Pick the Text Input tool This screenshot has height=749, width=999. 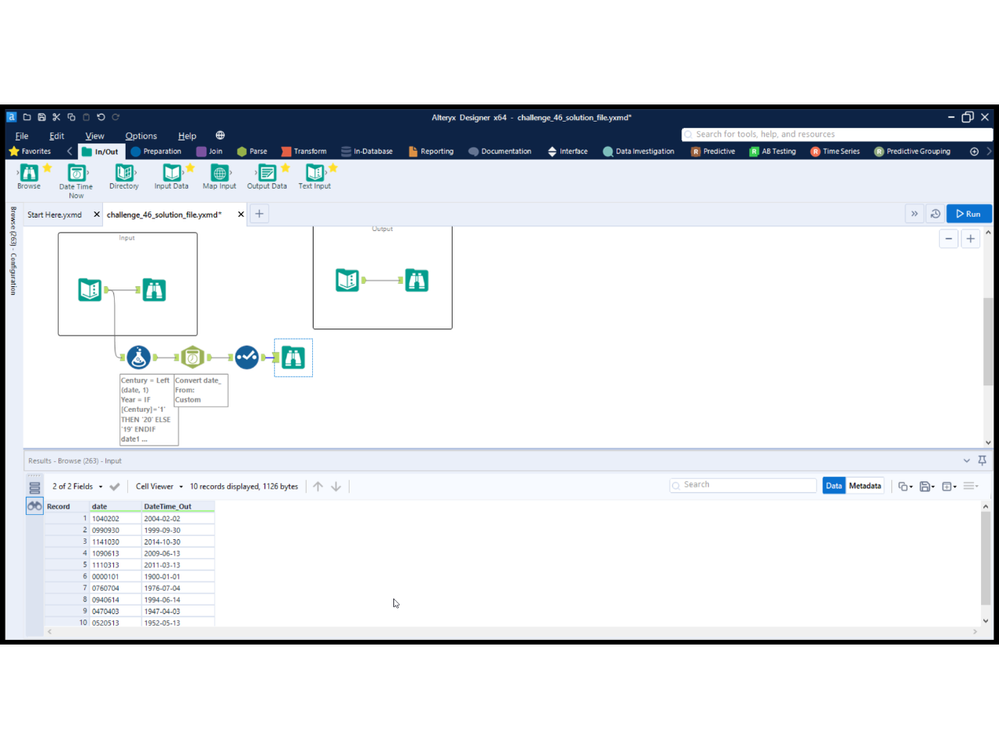[x=315, y=176]
